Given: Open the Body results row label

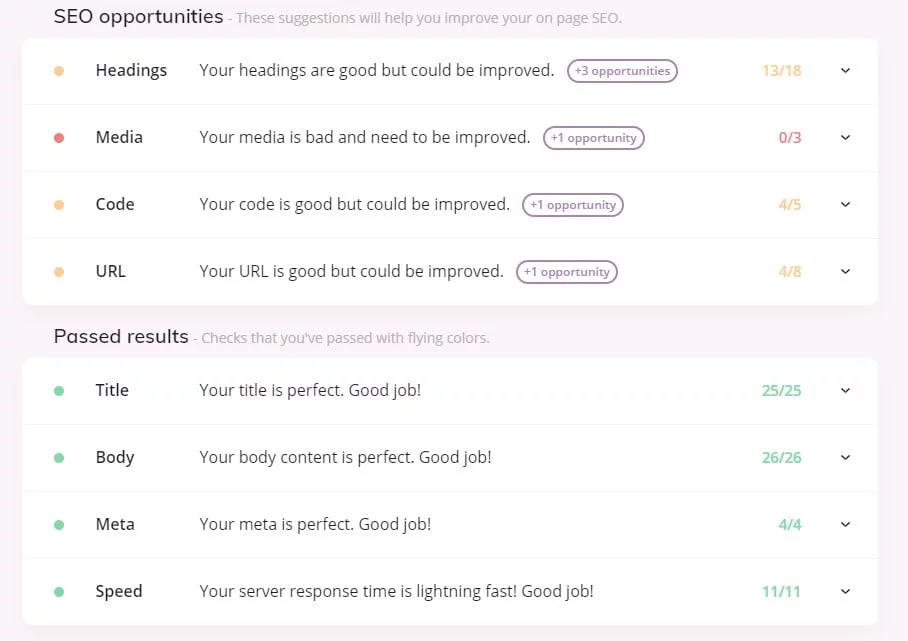Looking at the screenshot, I should pos(115,458).
